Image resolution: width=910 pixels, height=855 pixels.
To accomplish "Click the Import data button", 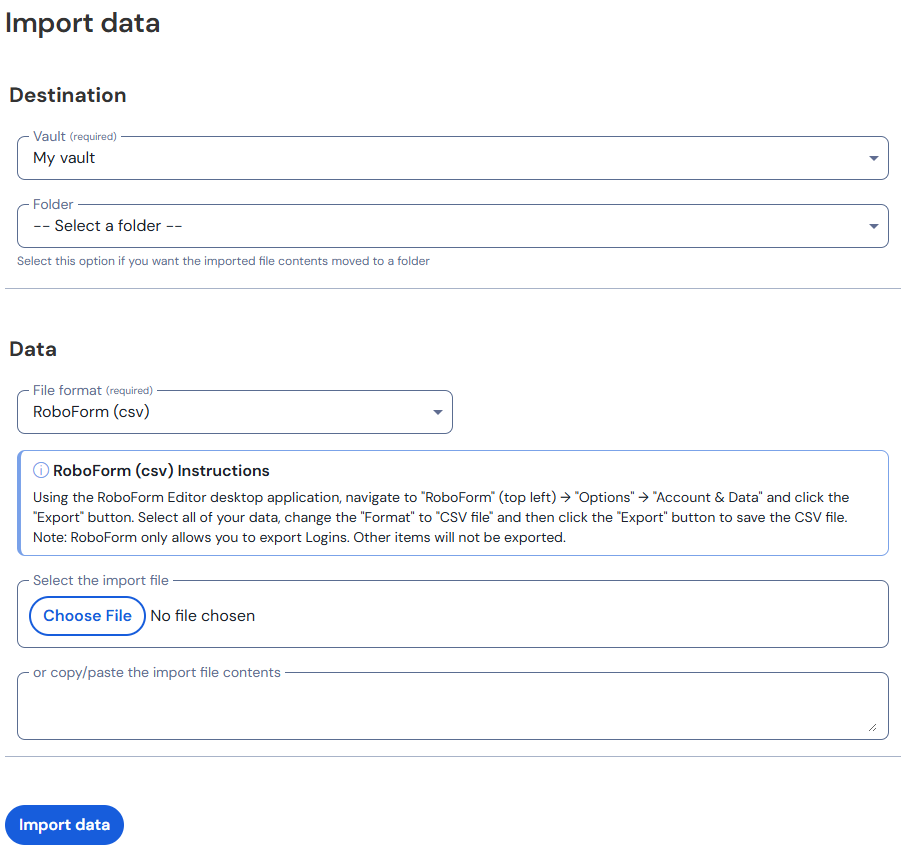I will (64, 825).
